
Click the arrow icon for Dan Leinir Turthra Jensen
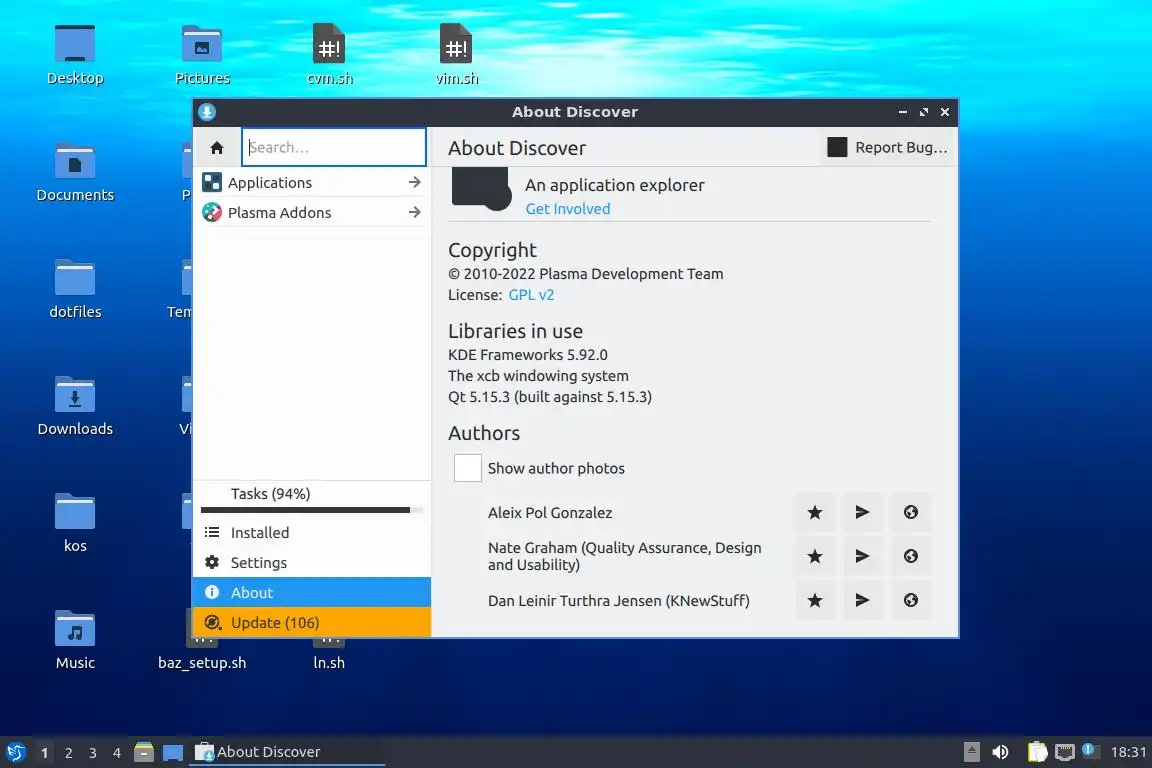(x=863, y=600)
